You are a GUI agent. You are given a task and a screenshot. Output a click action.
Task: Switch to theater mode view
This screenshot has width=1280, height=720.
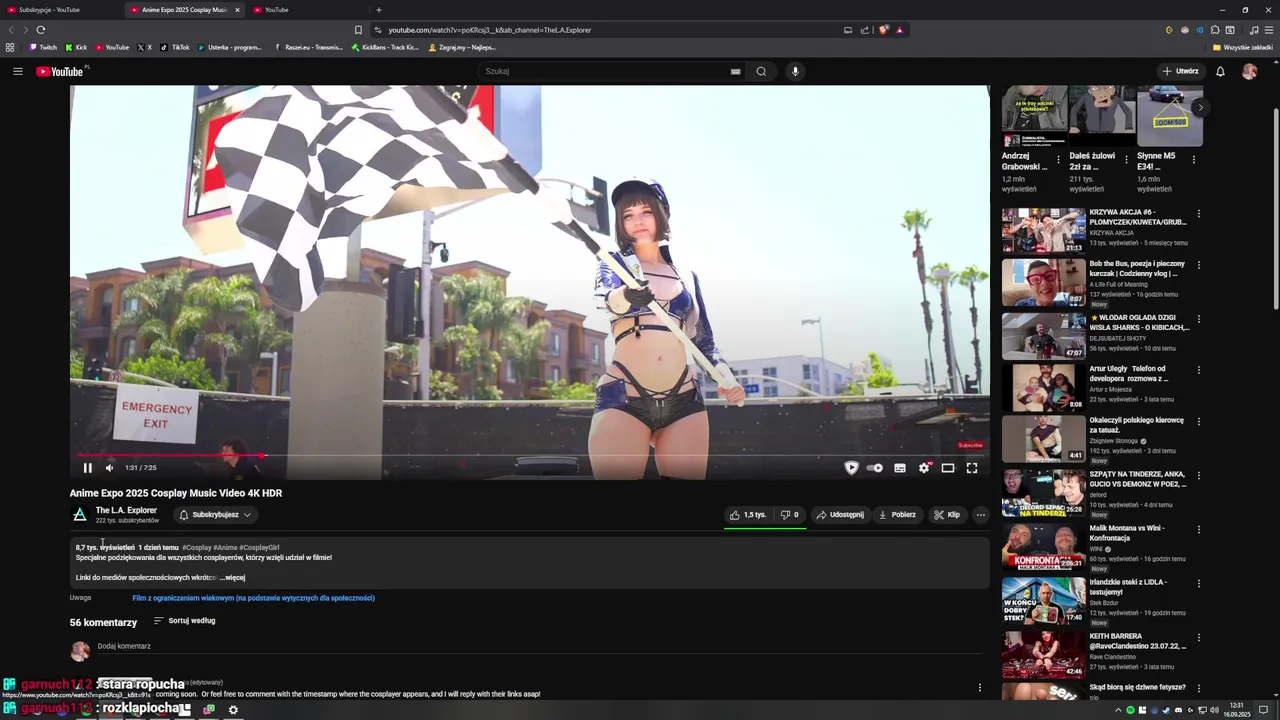coord(948,468)
